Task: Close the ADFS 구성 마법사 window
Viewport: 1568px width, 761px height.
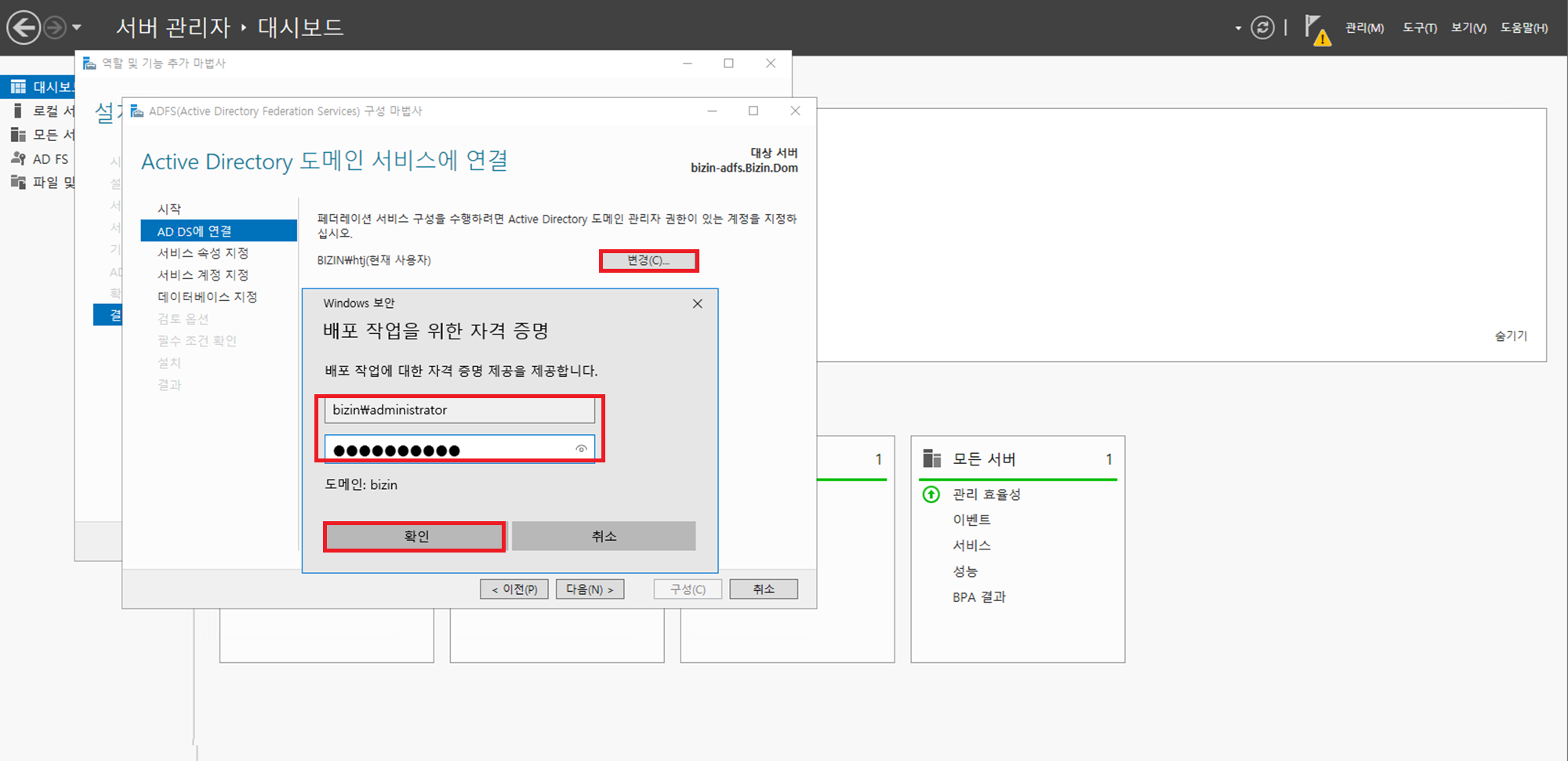Action: (795, 111)
